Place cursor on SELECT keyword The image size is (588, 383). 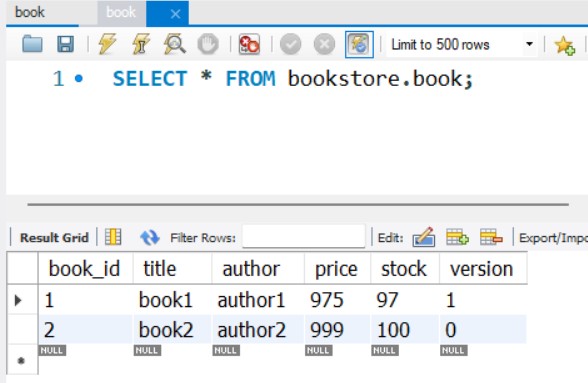[150, 79]
